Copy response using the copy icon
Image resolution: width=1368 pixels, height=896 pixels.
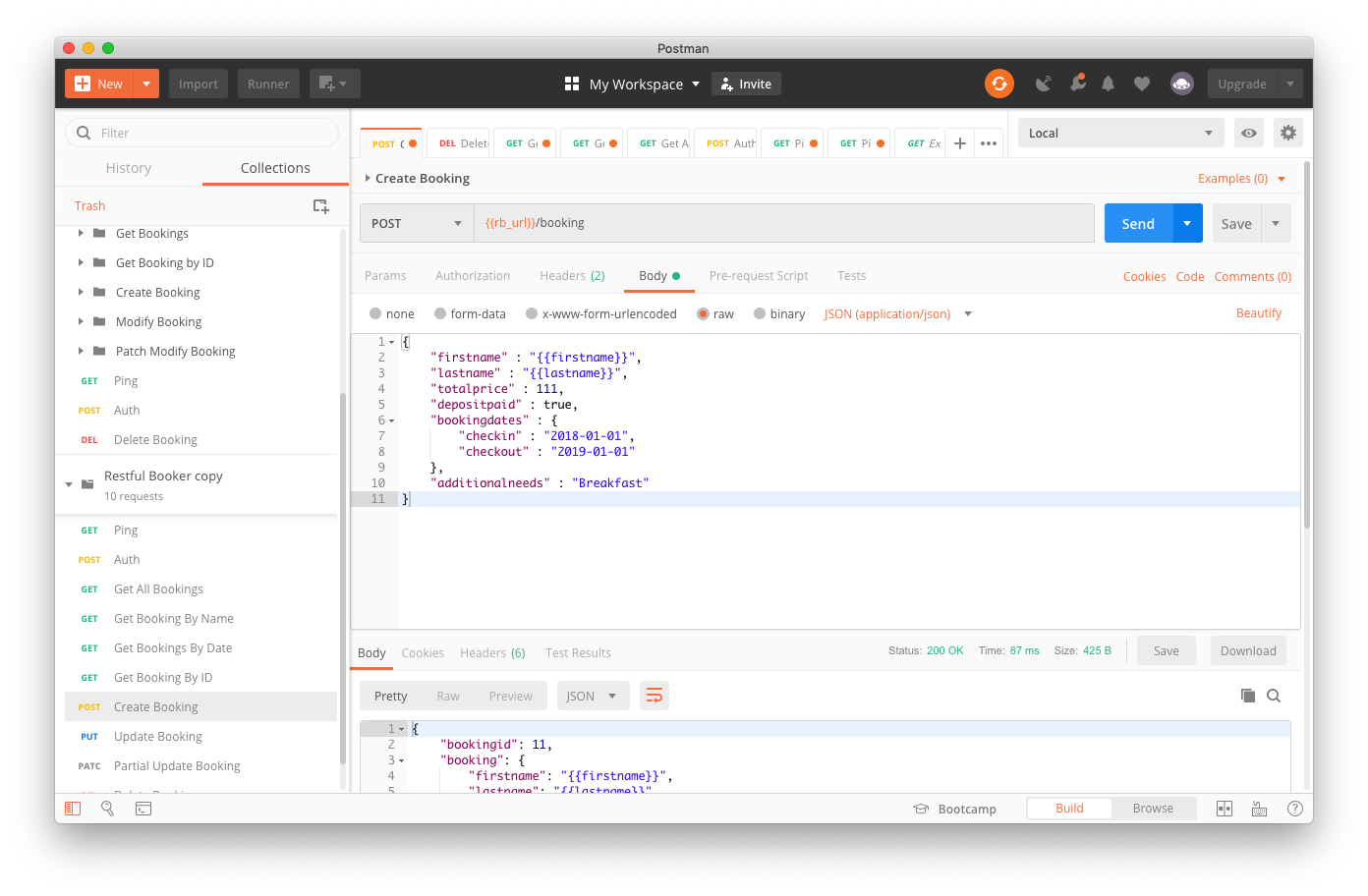click(1247, 696)
